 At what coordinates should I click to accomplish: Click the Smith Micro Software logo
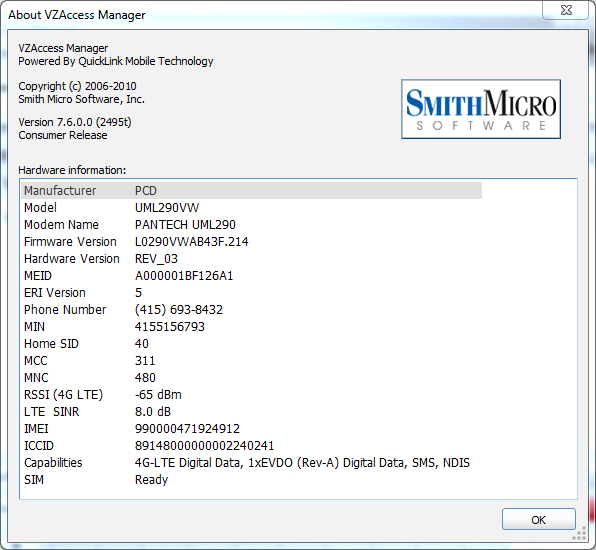pos(481,109)
